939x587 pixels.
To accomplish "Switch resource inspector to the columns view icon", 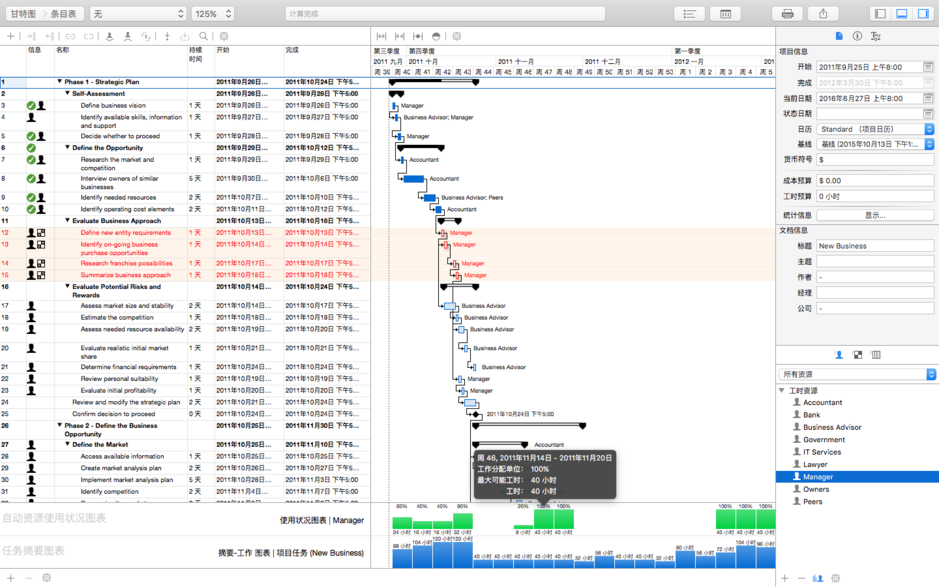I will point(876,354).
